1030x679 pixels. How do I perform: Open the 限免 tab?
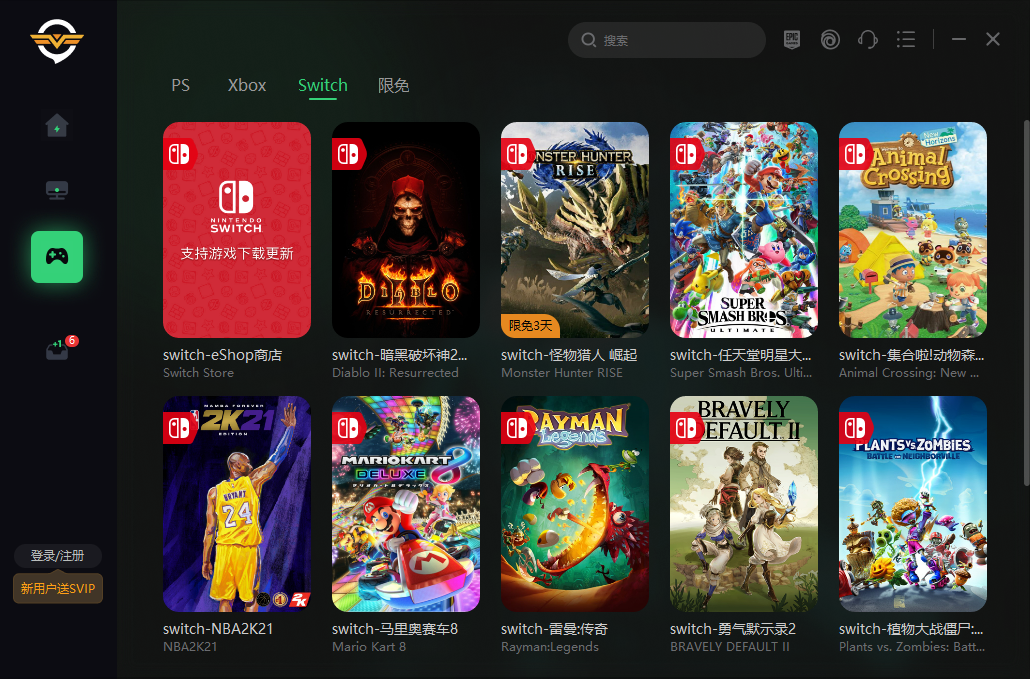point(393,85)
